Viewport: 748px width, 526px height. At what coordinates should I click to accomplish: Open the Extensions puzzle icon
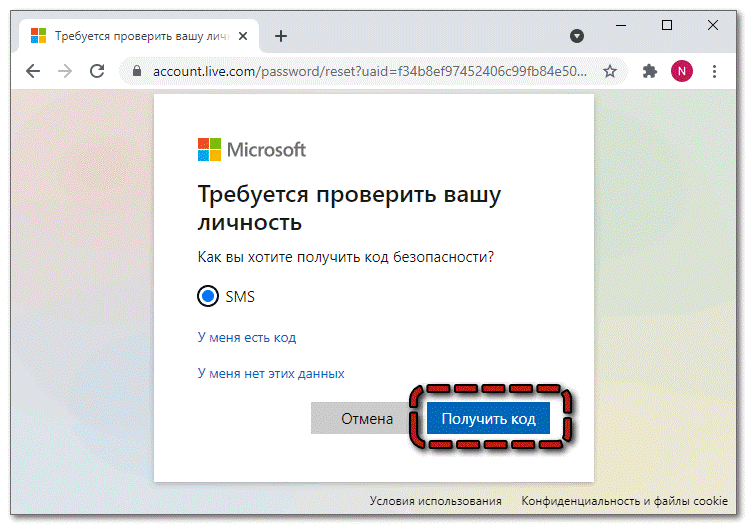[x=649, y=72]
